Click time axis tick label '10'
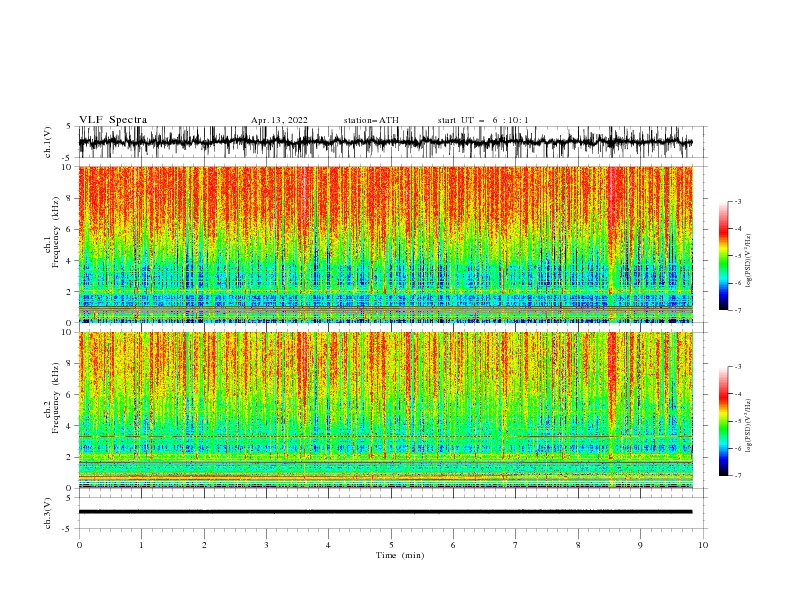The image size is (792, 612). point(703,545)
